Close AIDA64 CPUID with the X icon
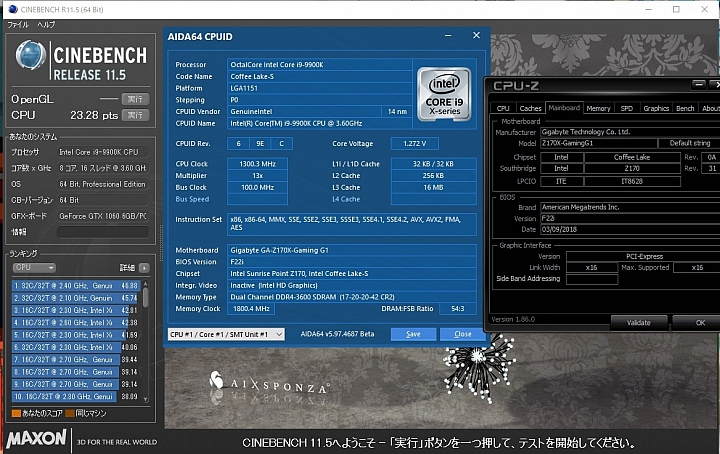This screenshot has height=454, width=720. click(476, 35)
